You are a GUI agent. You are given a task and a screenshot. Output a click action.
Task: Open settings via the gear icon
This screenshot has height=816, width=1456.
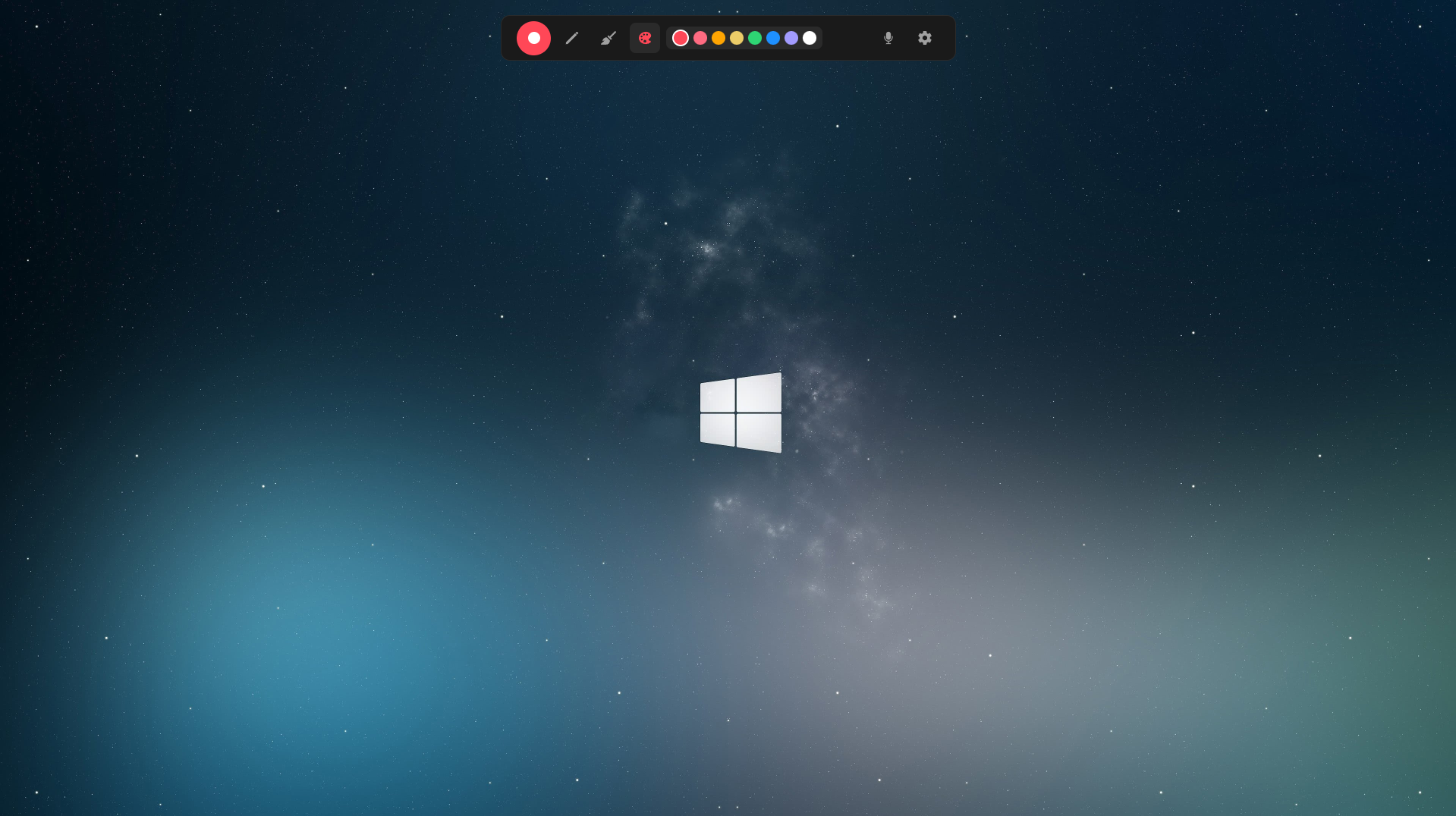point(925,38)
